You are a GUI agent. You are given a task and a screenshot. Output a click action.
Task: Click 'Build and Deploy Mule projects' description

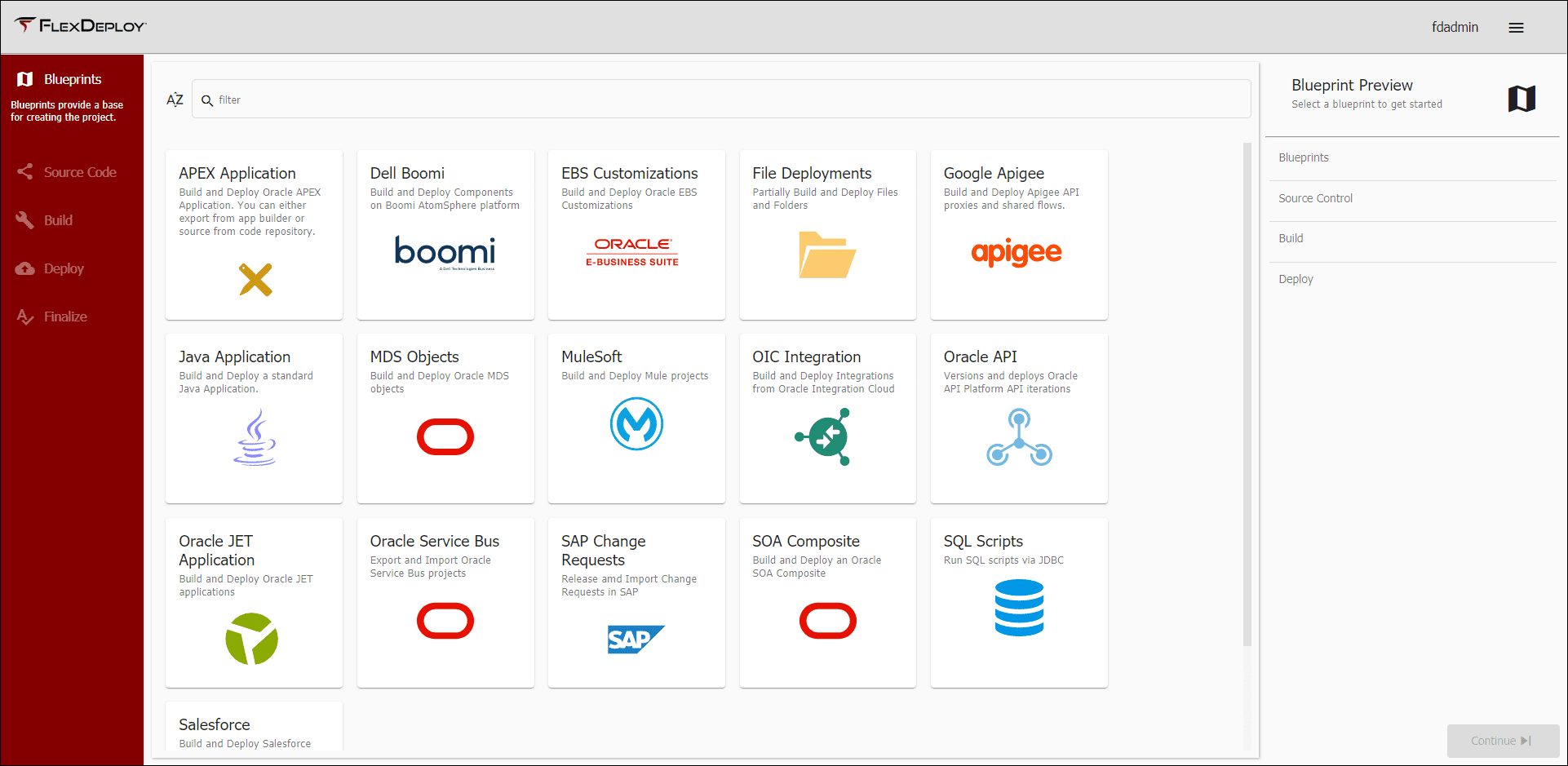coord(635,376)
